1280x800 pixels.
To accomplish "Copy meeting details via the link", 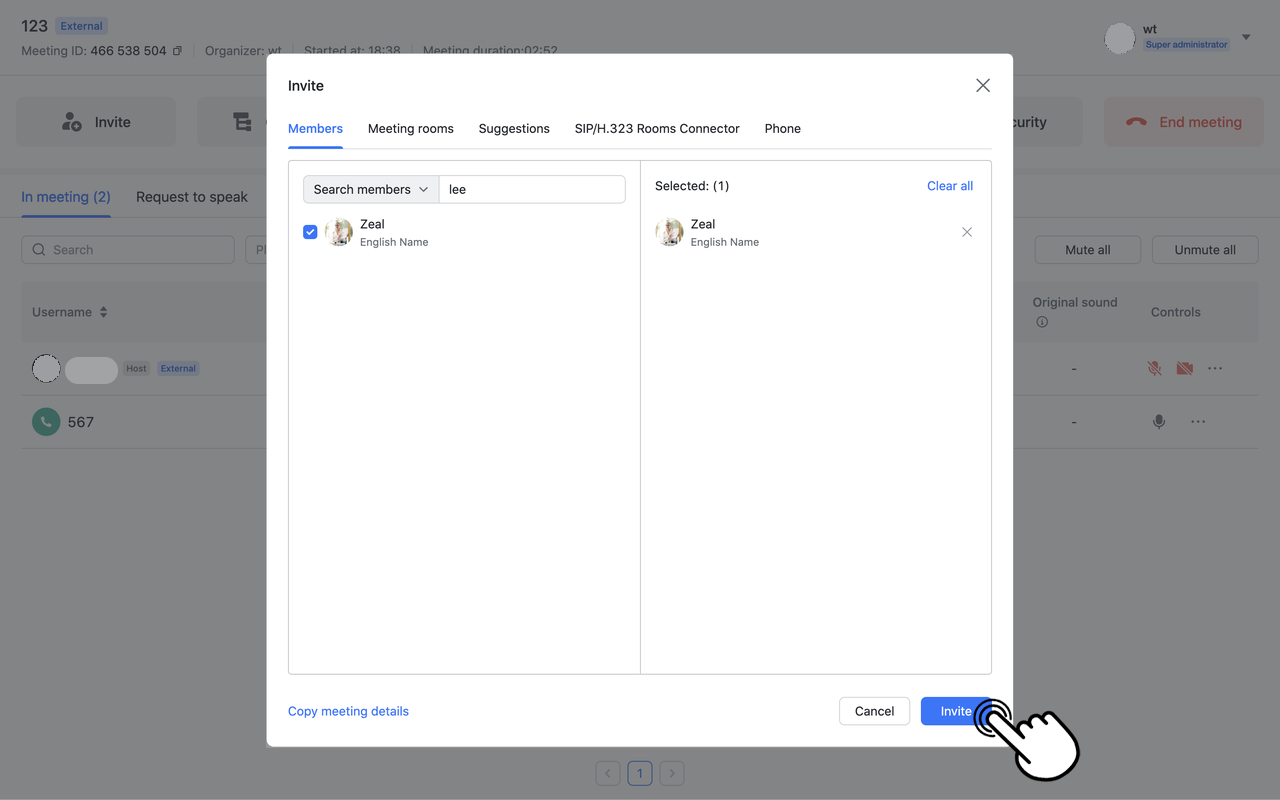I will pyautogui.click(x=348, y=710).
